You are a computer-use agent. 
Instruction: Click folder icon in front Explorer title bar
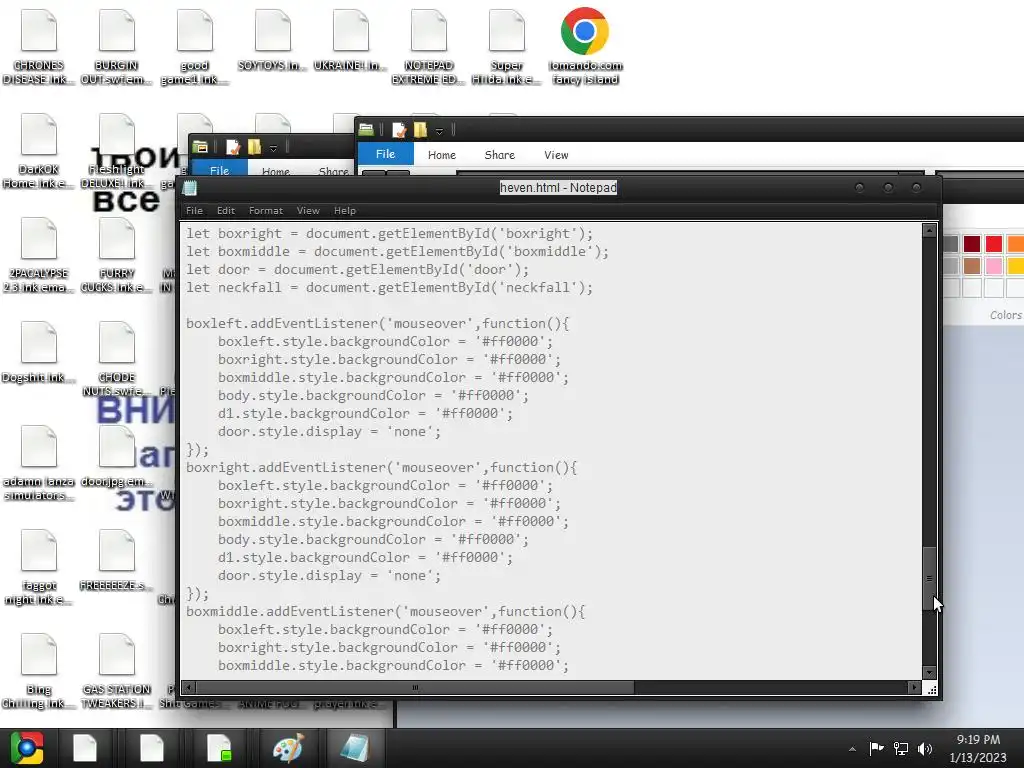(366, 130)
